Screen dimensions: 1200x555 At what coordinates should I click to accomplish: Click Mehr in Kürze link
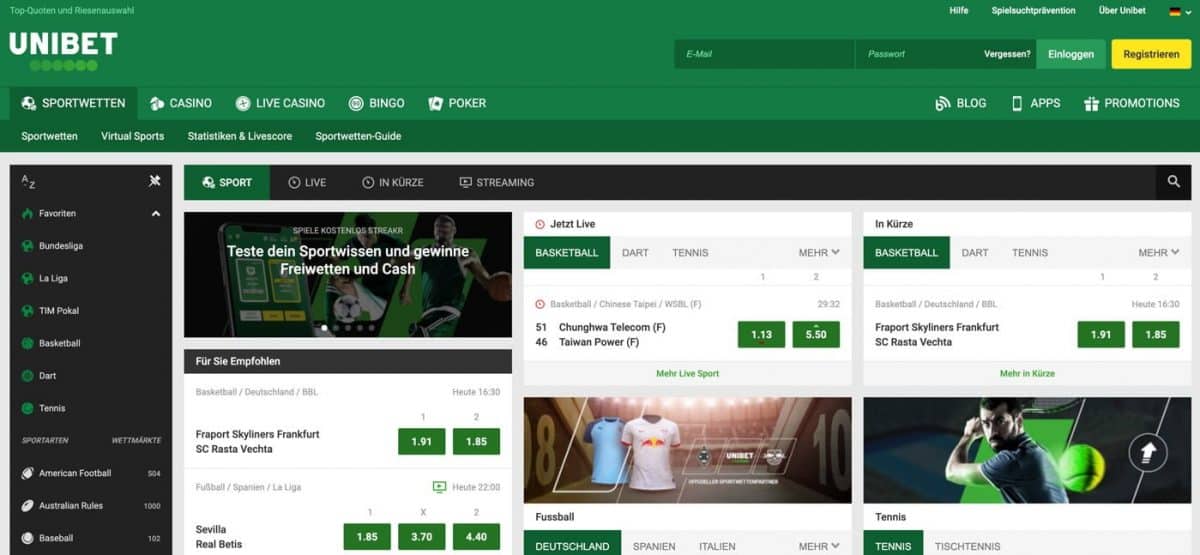click(1027, 374)
